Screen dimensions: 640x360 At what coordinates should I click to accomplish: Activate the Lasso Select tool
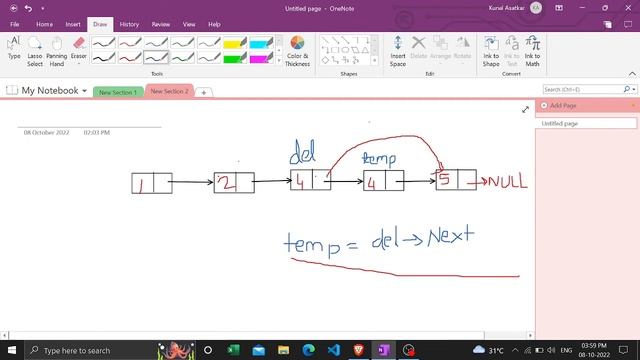[35, 51]
